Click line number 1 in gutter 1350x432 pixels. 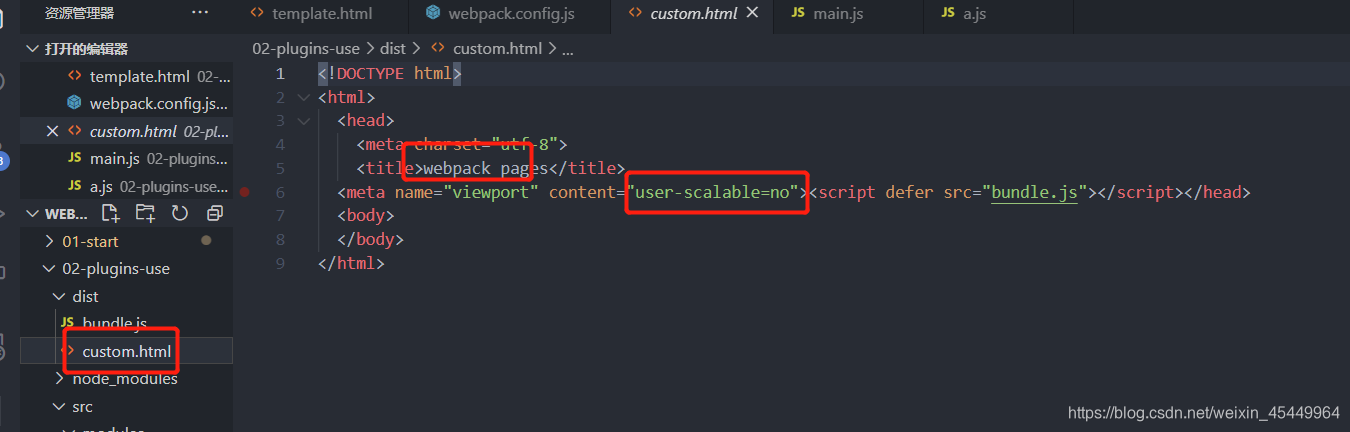coord(280,73)
